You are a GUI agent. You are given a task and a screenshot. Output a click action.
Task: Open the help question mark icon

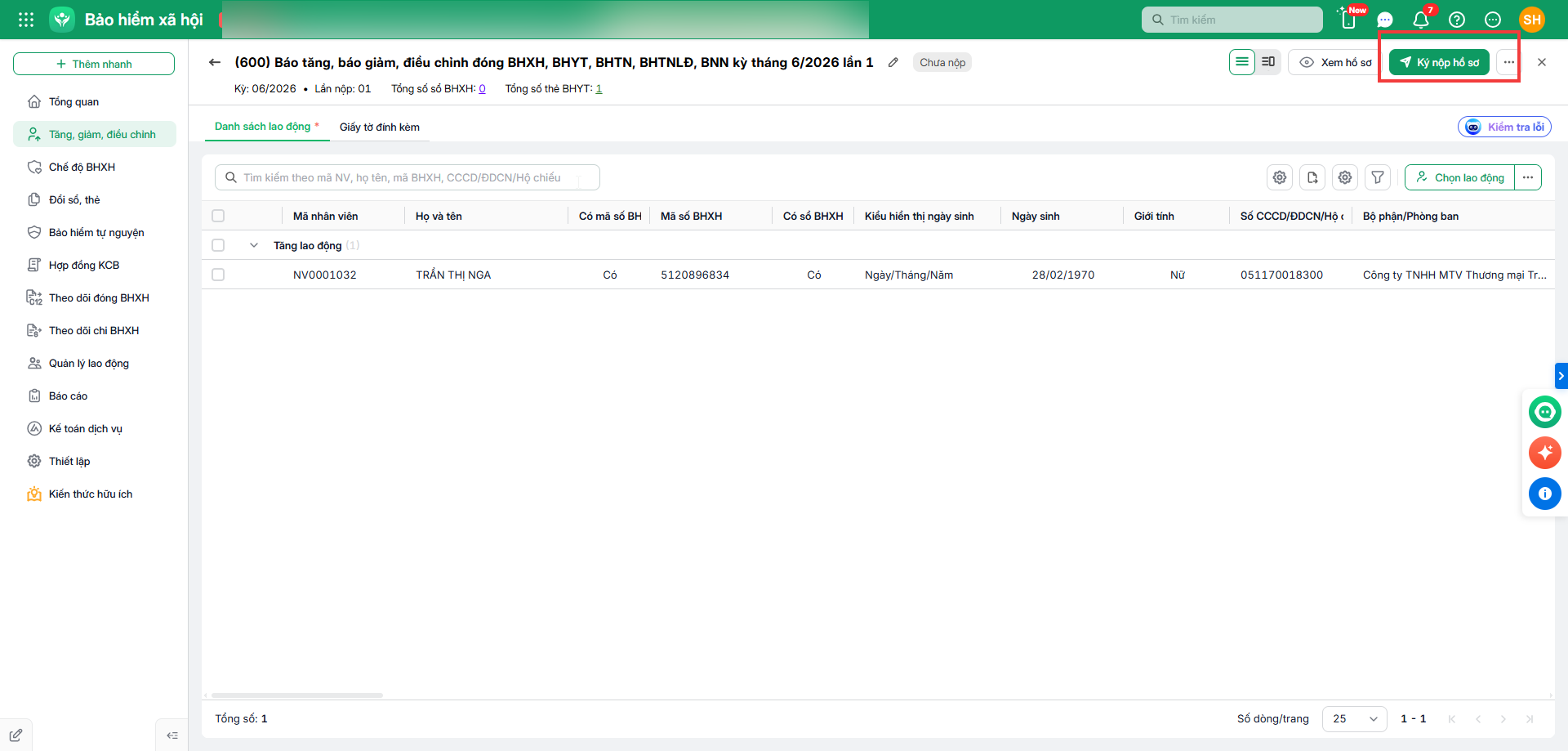(1457, 20)
